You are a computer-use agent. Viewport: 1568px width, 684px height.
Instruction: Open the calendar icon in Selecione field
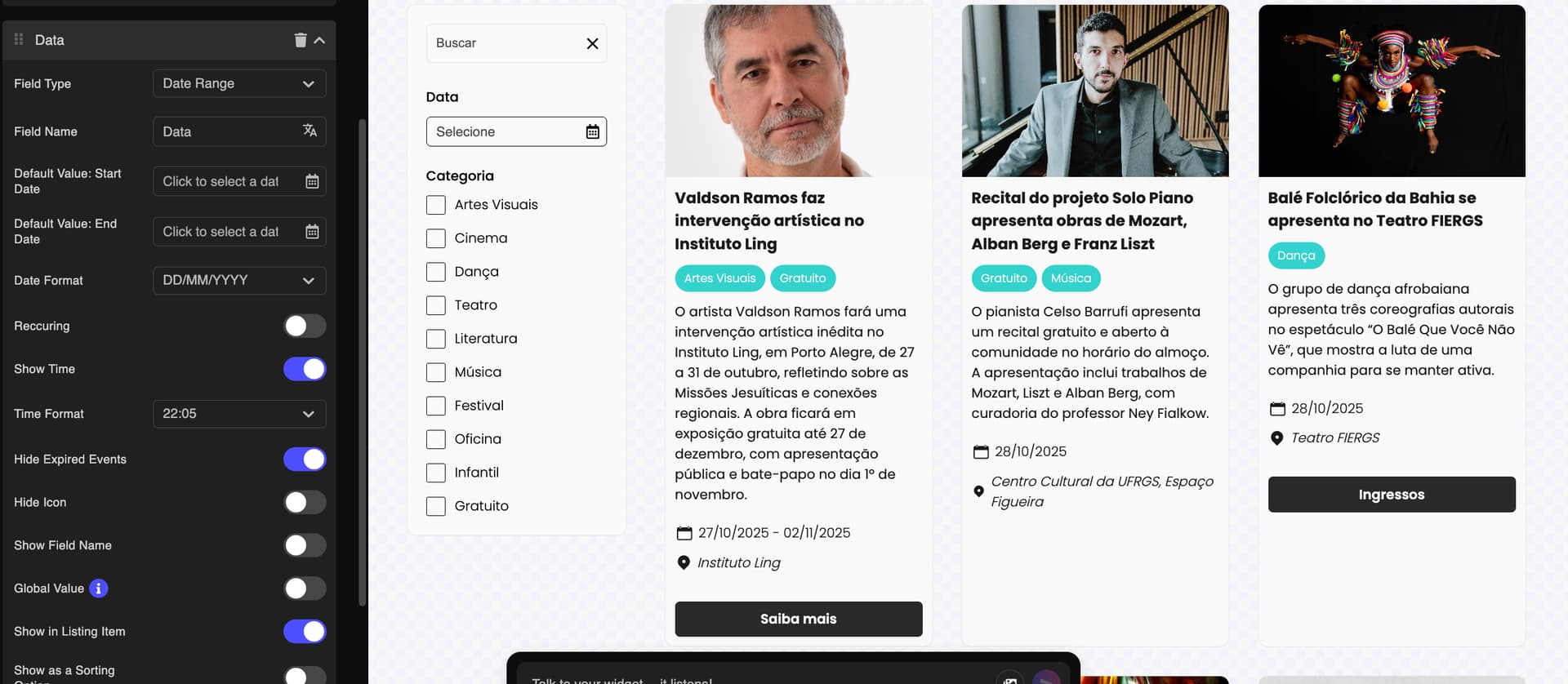[x=592, y=131]
